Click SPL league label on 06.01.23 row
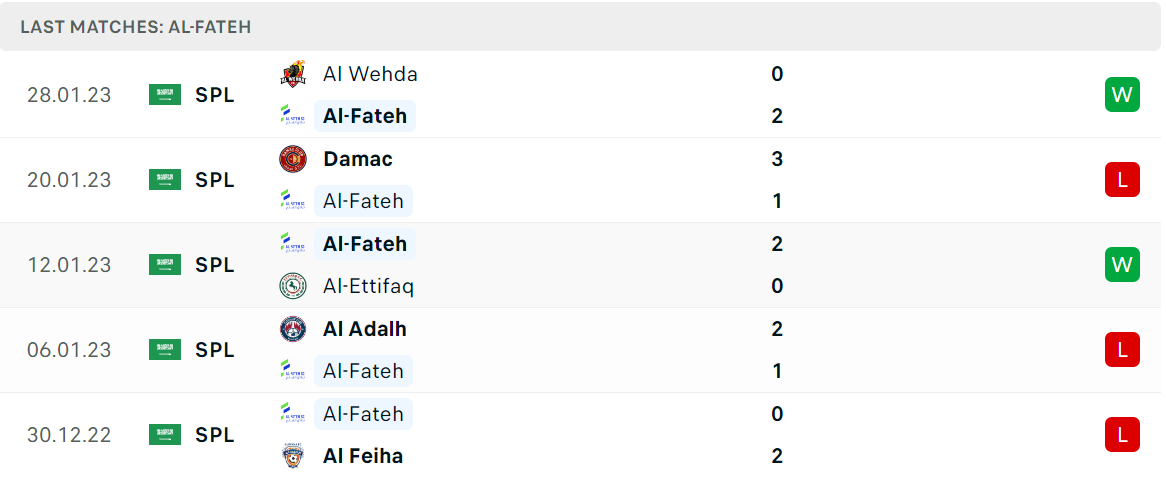 215,350
